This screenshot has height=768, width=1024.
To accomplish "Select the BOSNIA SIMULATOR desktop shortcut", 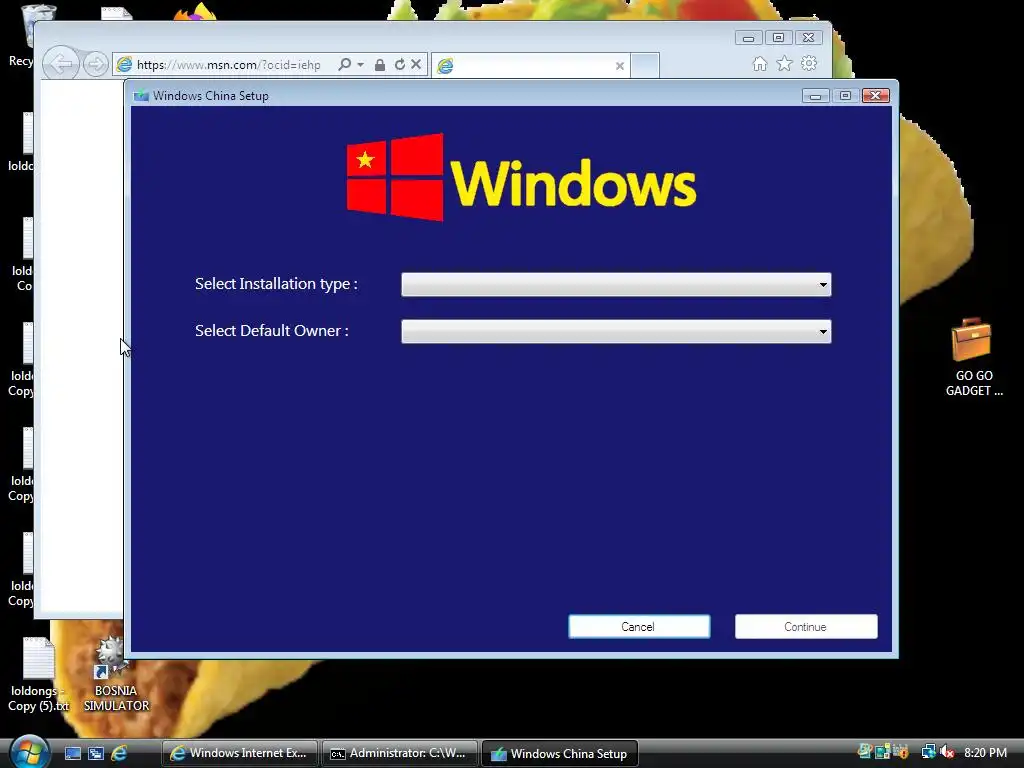I will [116, 675].
